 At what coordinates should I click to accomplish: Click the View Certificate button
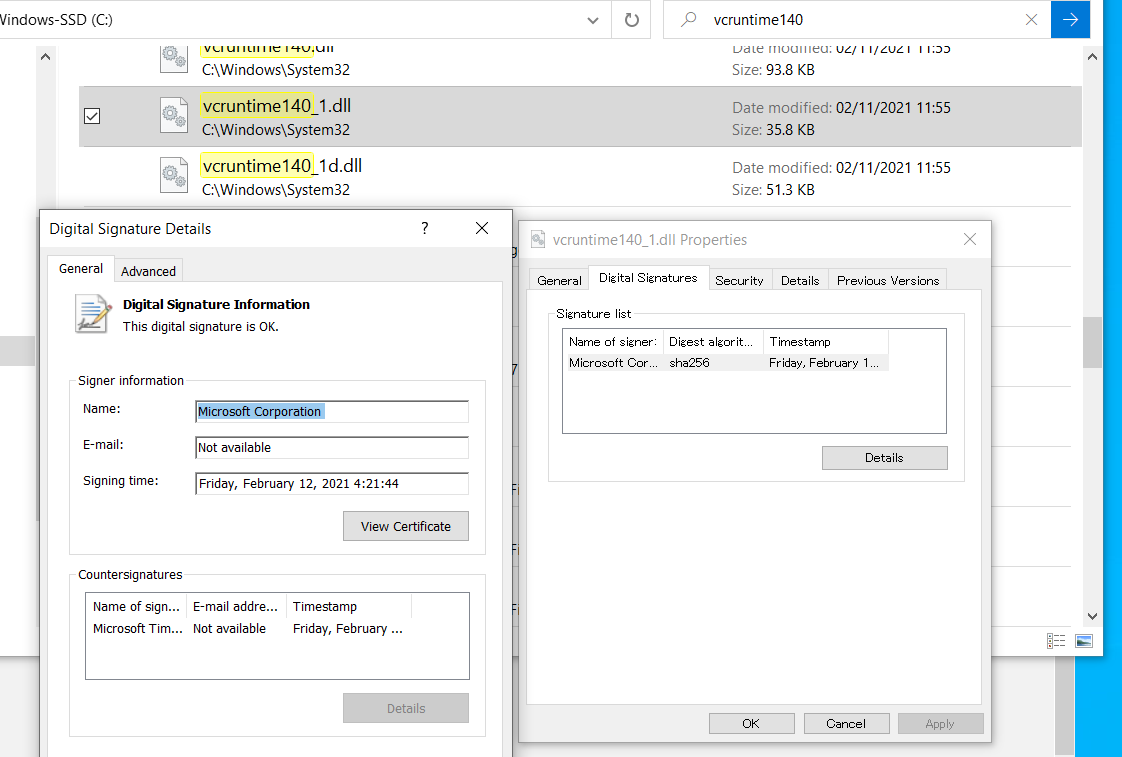(x=406, y=526)
